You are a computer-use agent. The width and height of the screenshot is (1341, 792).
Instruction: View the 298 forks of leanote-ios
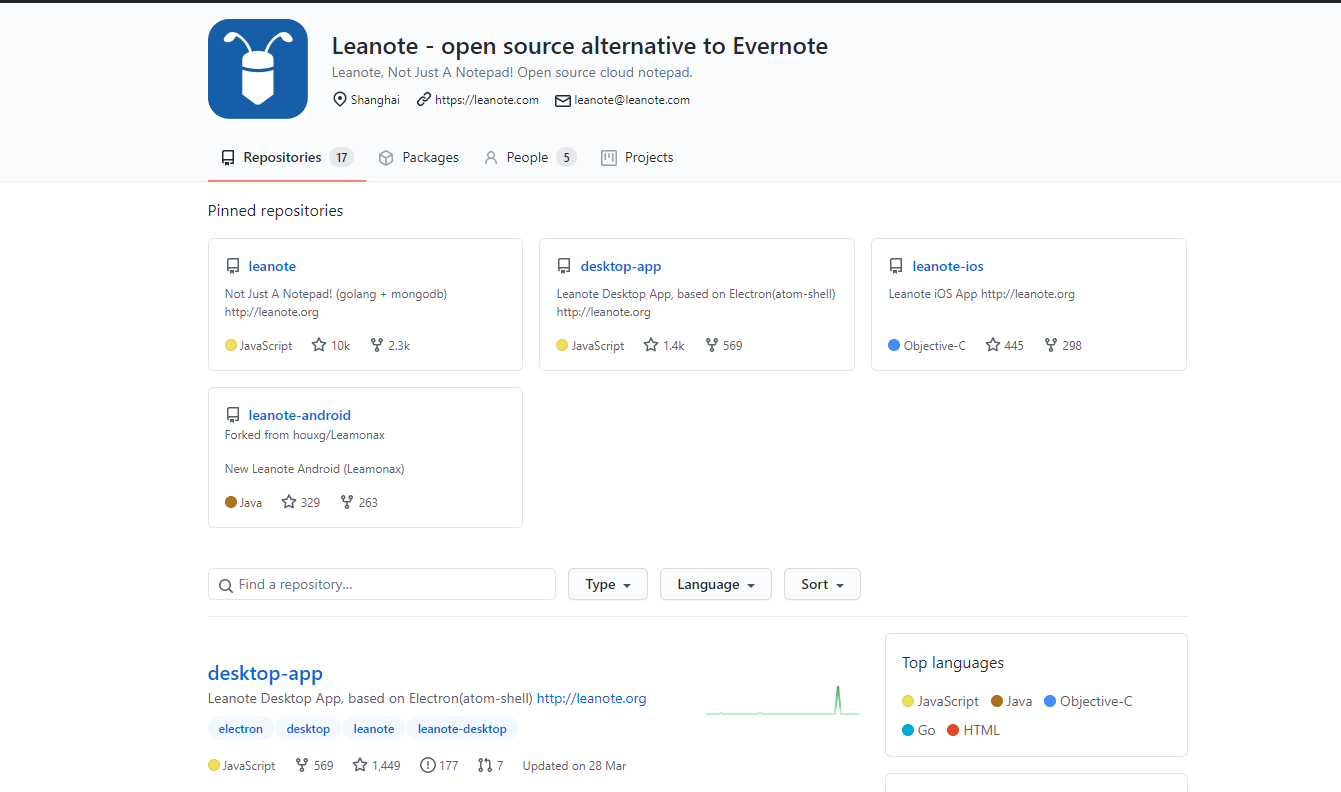pos(1063,345)
